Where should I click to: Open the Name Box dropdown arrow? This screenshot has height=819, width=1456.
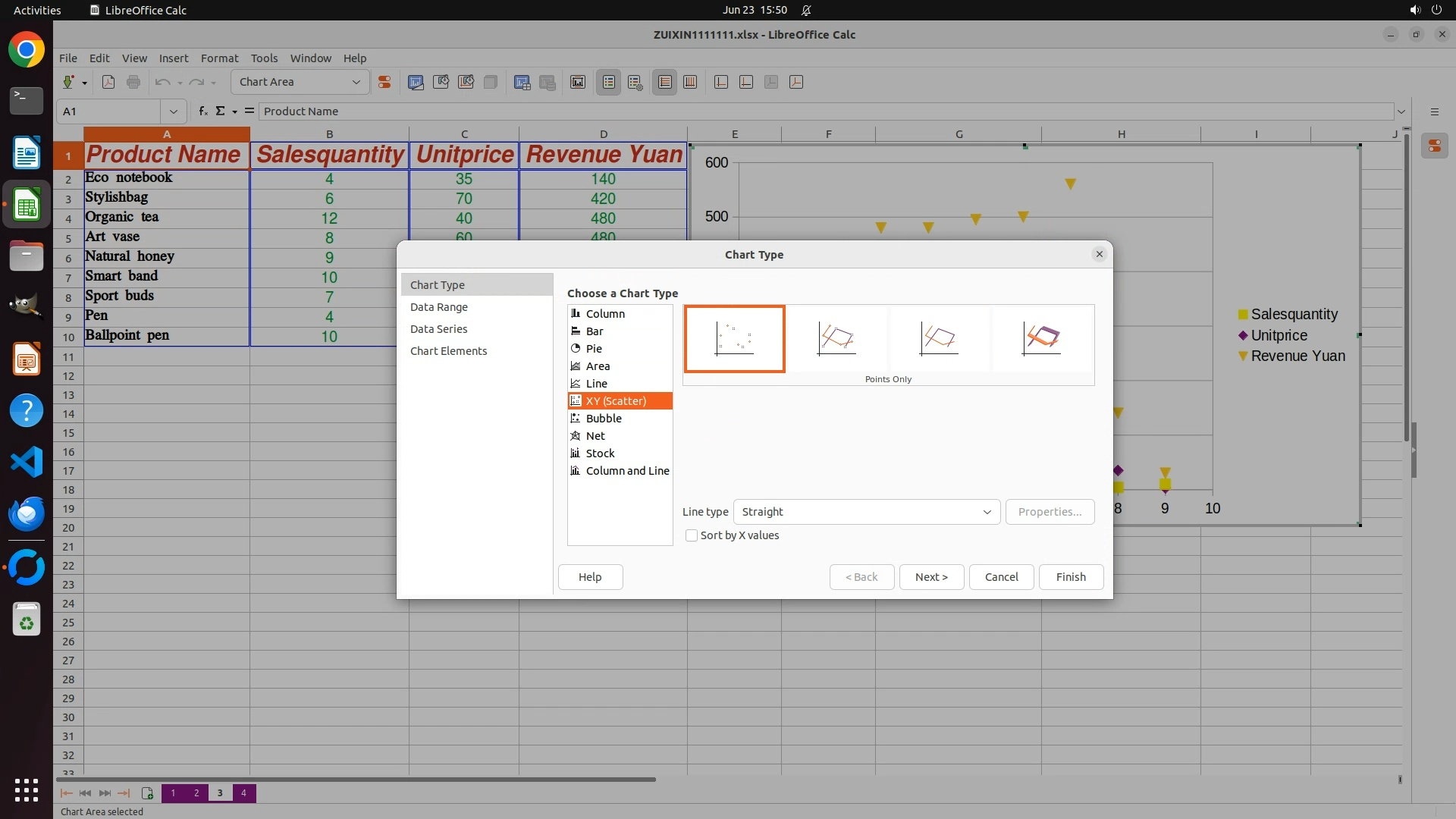pyautogui.click(x=174, y=111)
